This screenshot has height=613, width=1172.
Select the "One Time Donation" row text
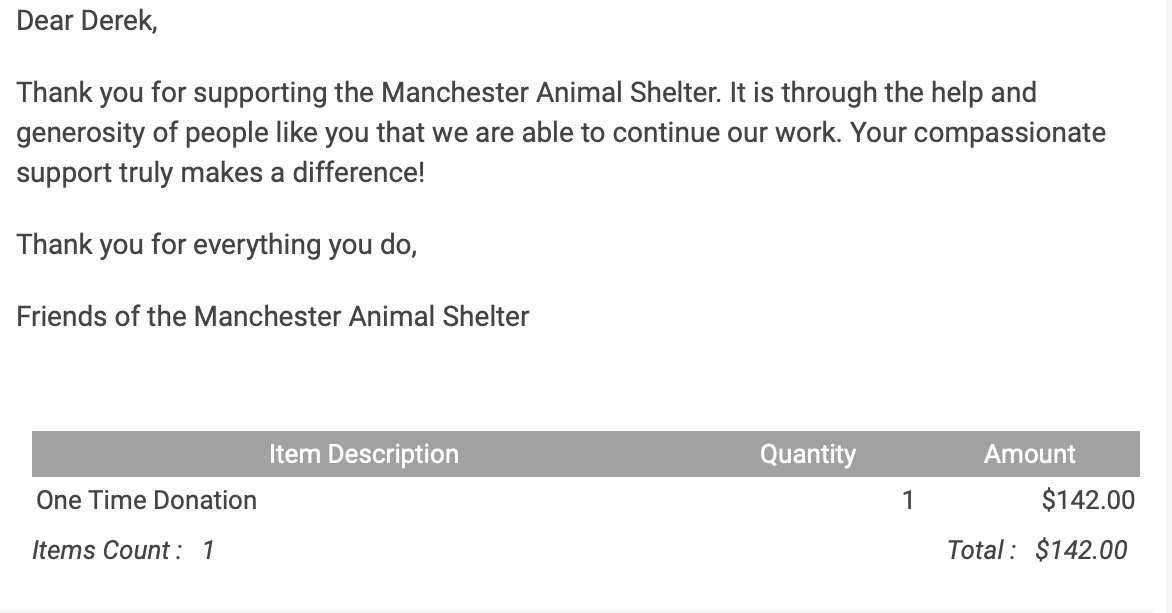[x=146, y=500]
